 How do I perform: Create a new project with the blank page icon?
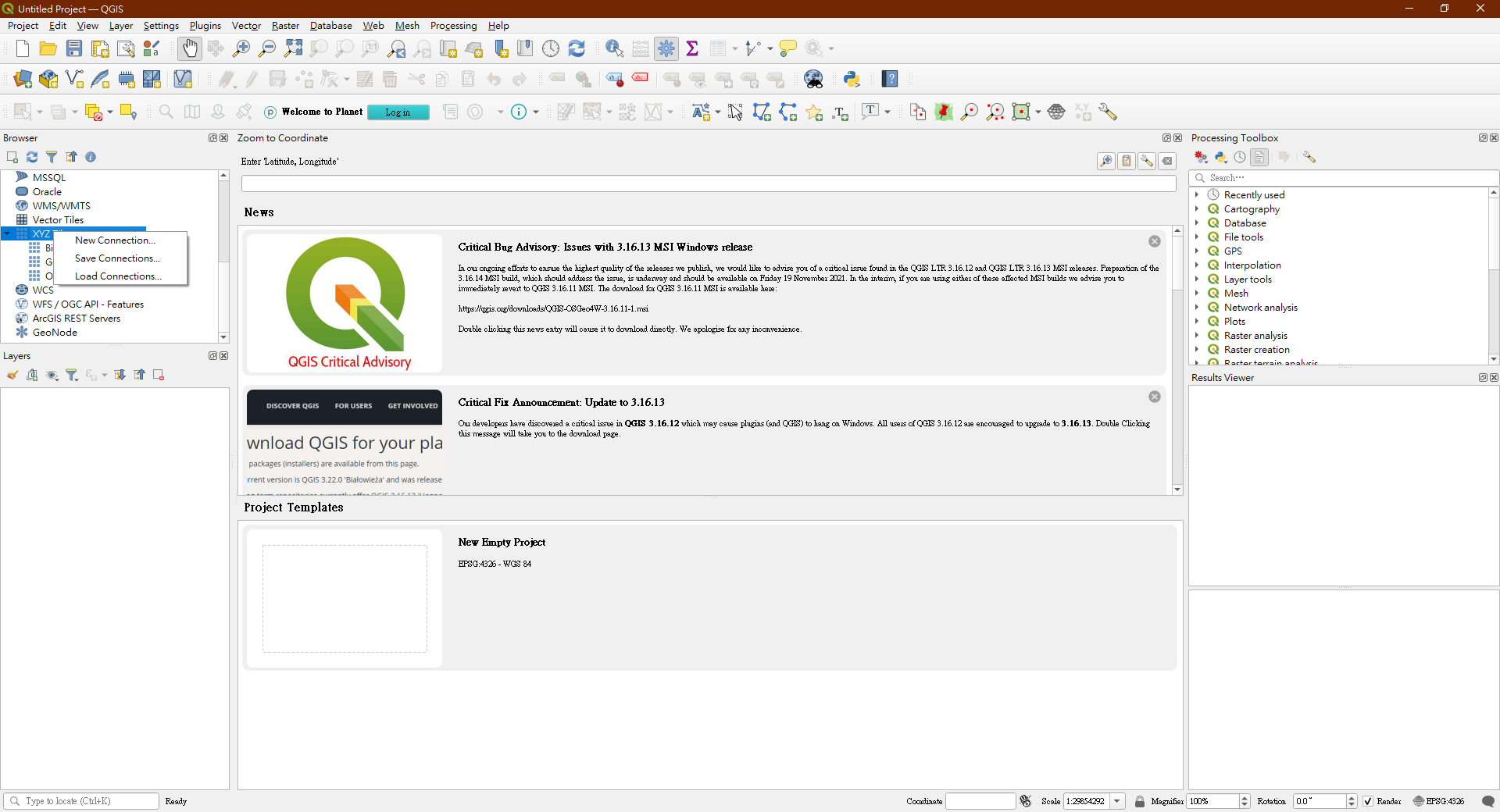[x=22, y=48]
